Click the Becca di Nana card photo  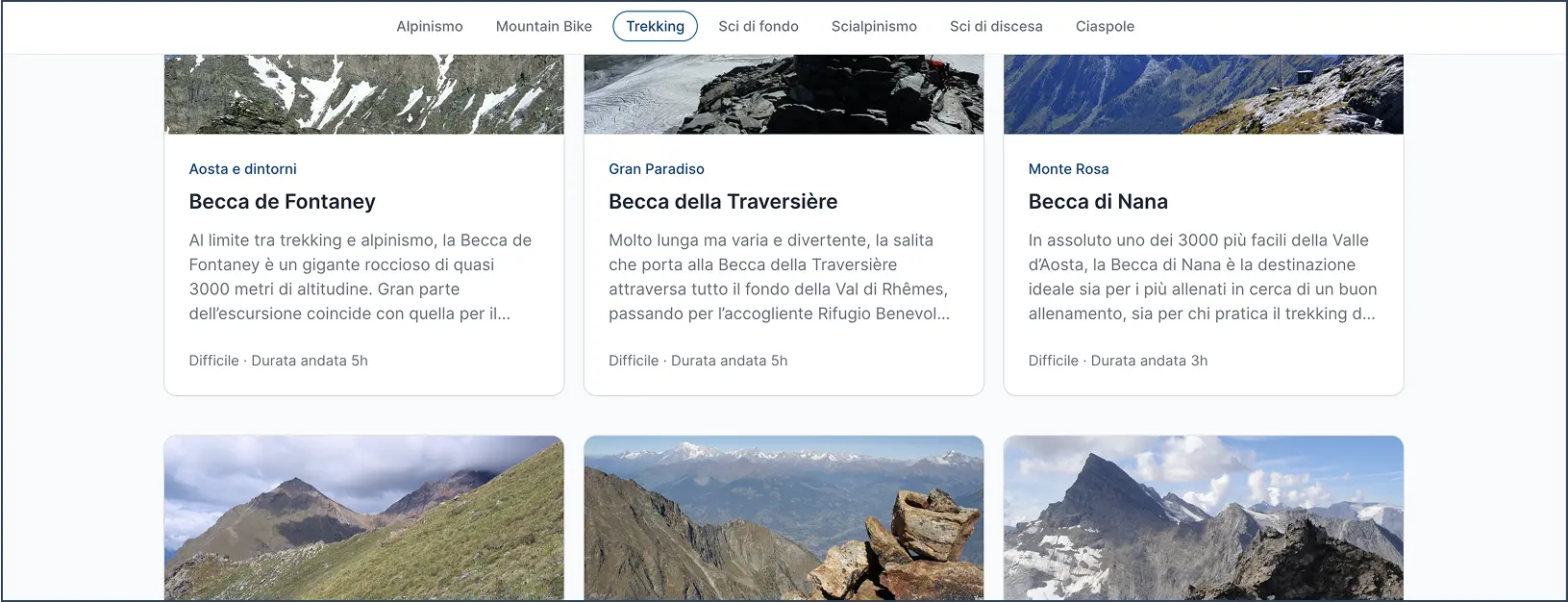pyautogui.click(x=1203, y=94)
